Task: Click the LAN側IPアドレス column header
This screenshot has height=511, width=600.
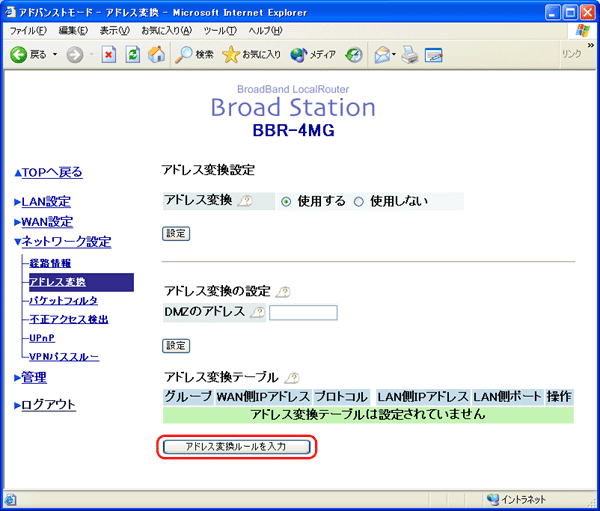Action: pyautogui.click(x=423, y=397)
